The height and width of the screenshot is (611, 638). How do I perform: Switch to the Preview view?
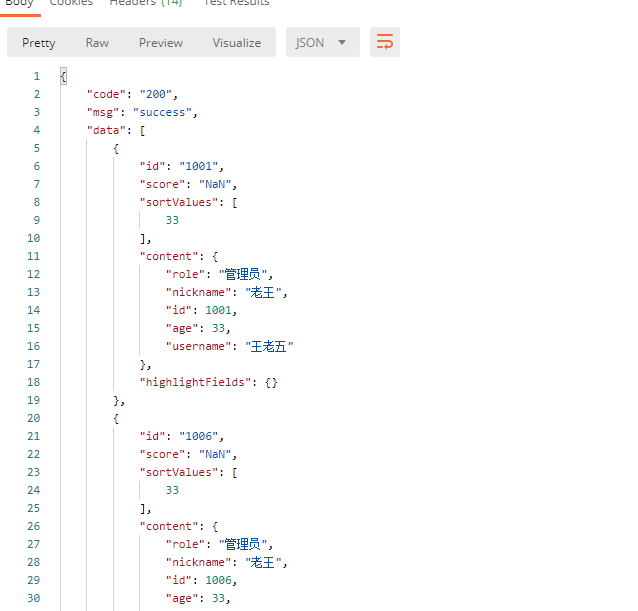click(161, 43)
